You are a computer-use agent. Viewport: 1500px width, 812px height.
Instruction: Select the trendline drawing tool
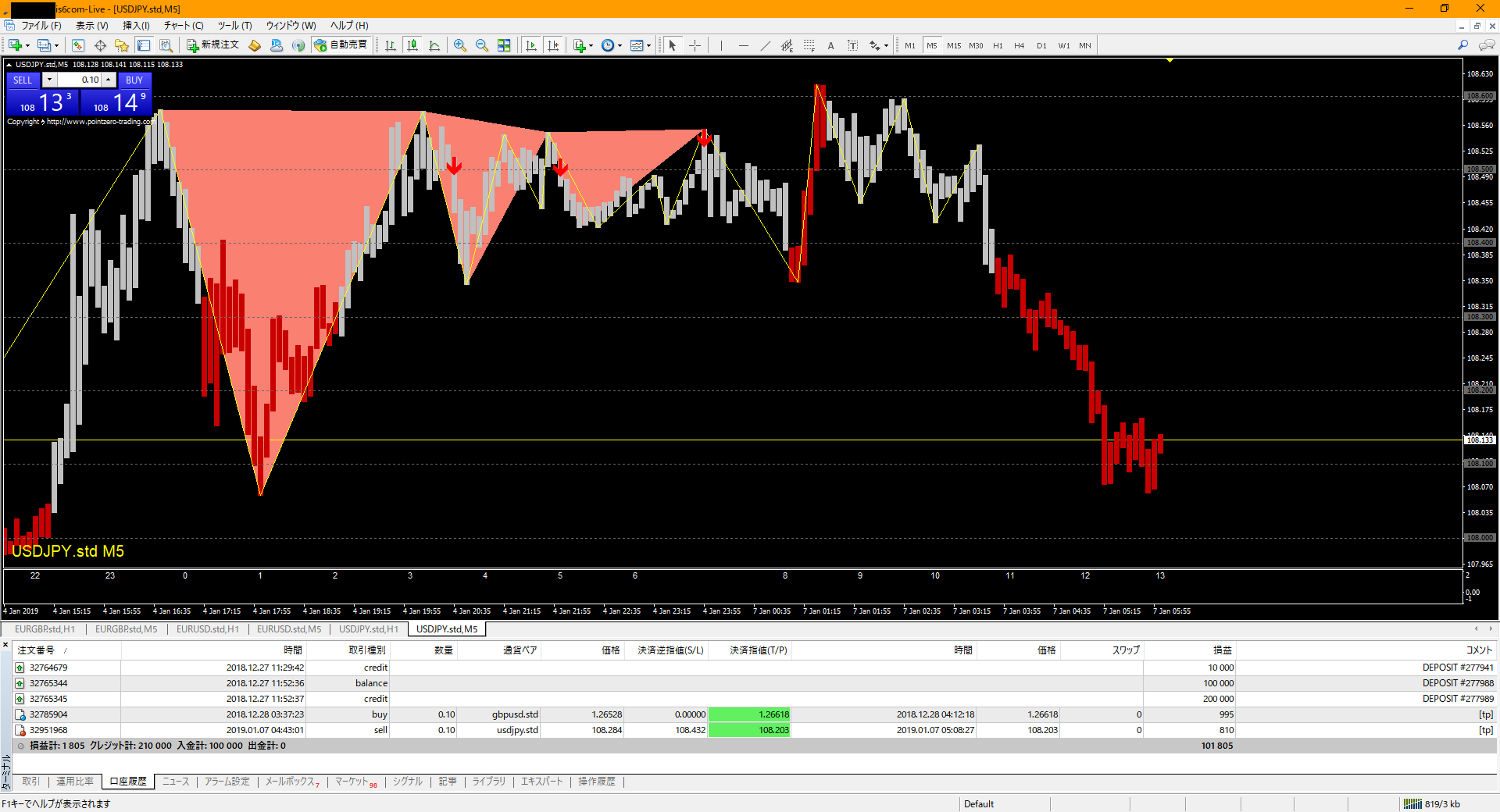[765, 45]
